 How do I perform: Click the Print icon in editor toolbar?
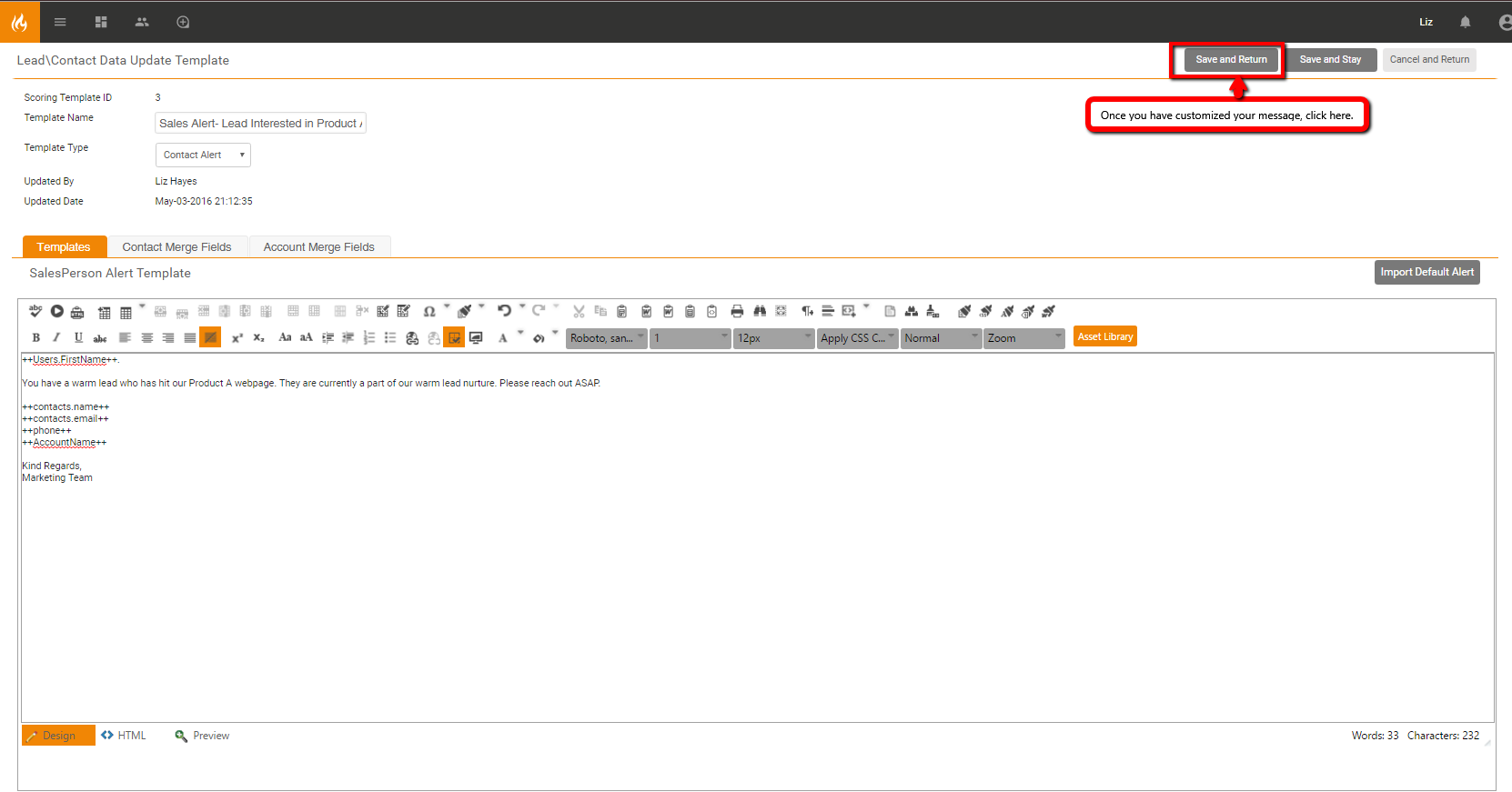click(737, 311)
